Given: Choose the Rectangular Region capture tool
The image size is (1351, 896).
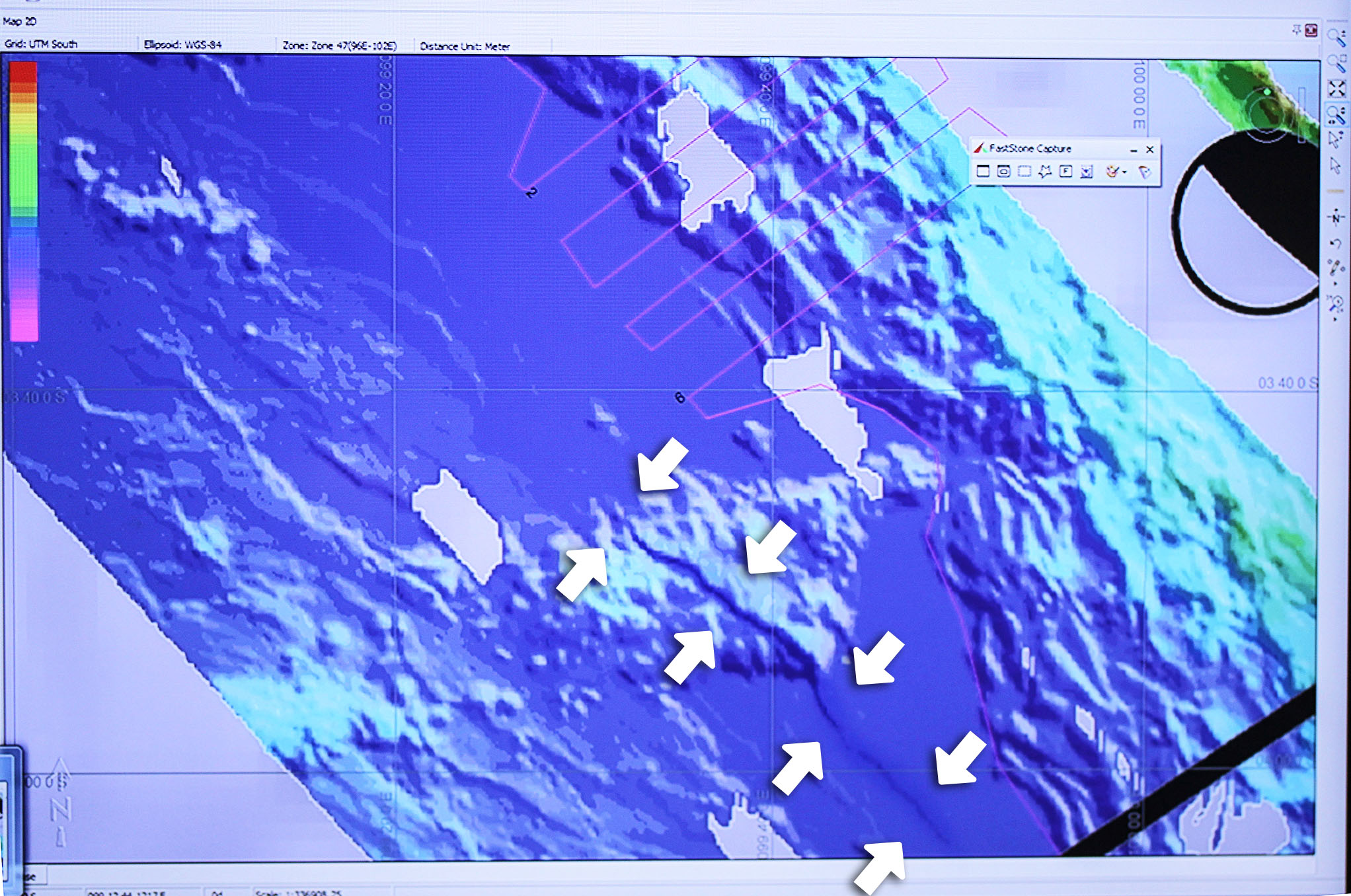Looking at the screenshot, I should click(x=1024, y=170).
